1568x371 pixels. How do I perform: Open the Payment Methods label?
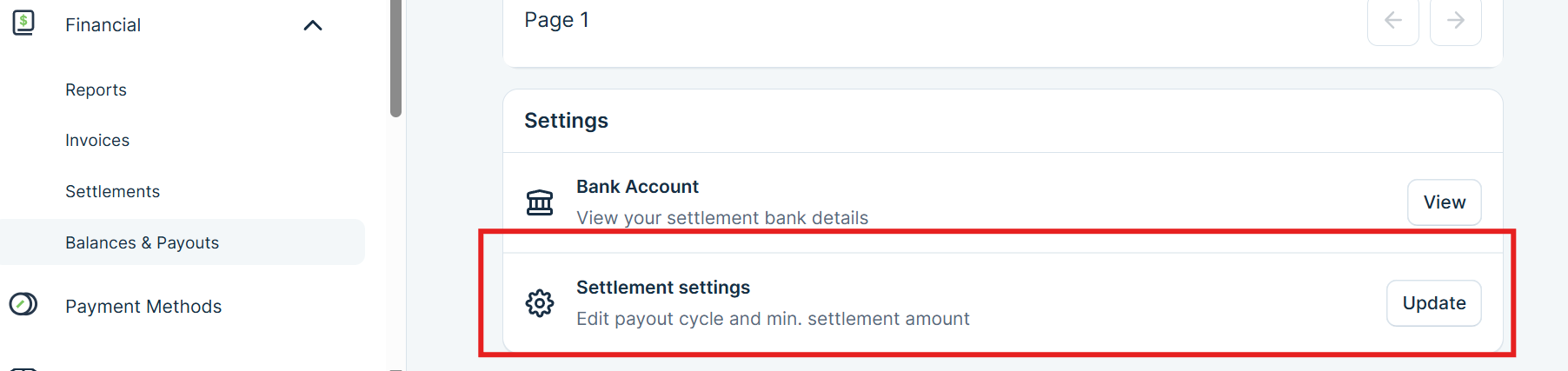point(143,307)
